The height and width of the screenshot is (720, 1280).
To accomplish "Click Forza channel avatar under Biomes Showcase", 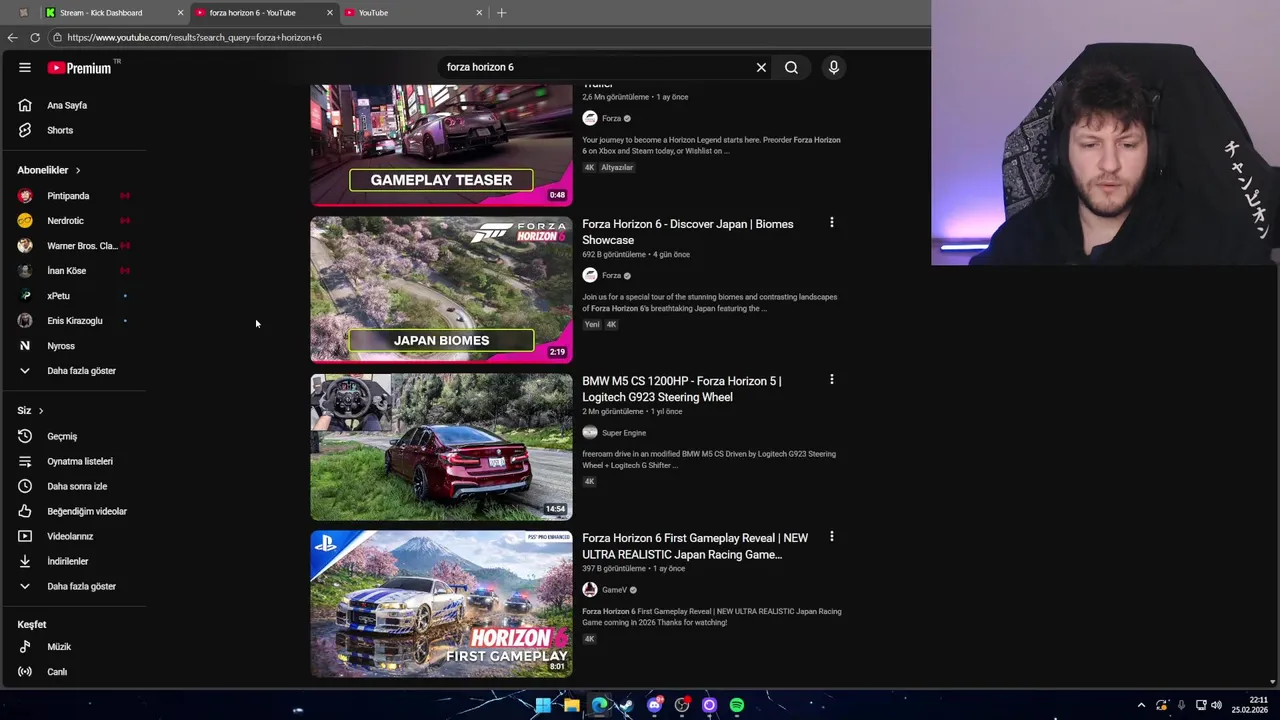I will pyautogui.click(x=590, y=275).
